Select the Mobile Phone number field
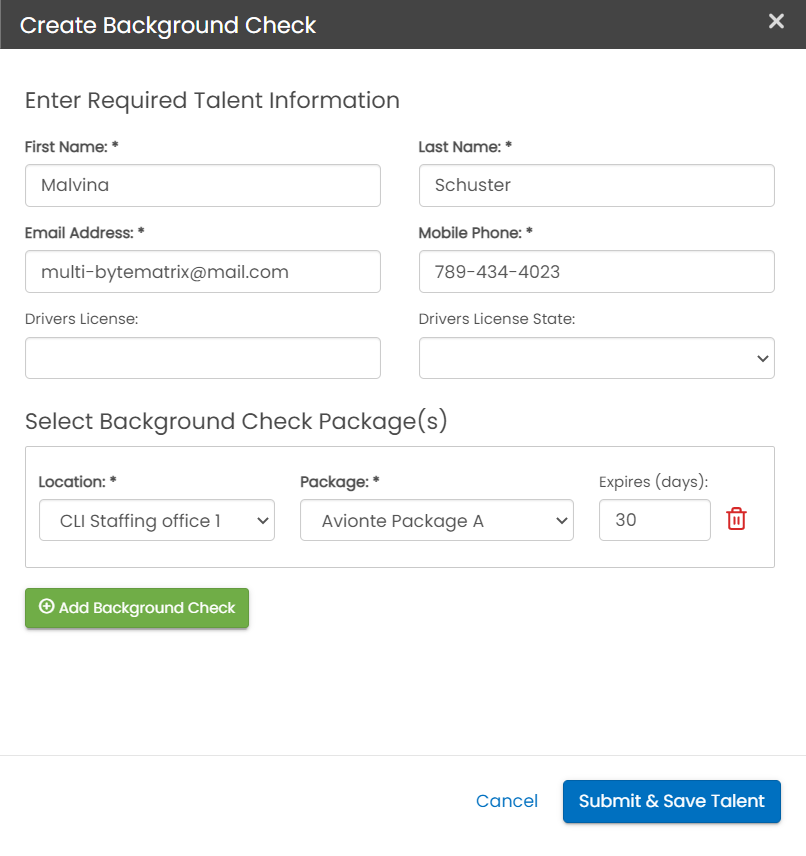The image size is (806, 856). click(x=596, y=271)
